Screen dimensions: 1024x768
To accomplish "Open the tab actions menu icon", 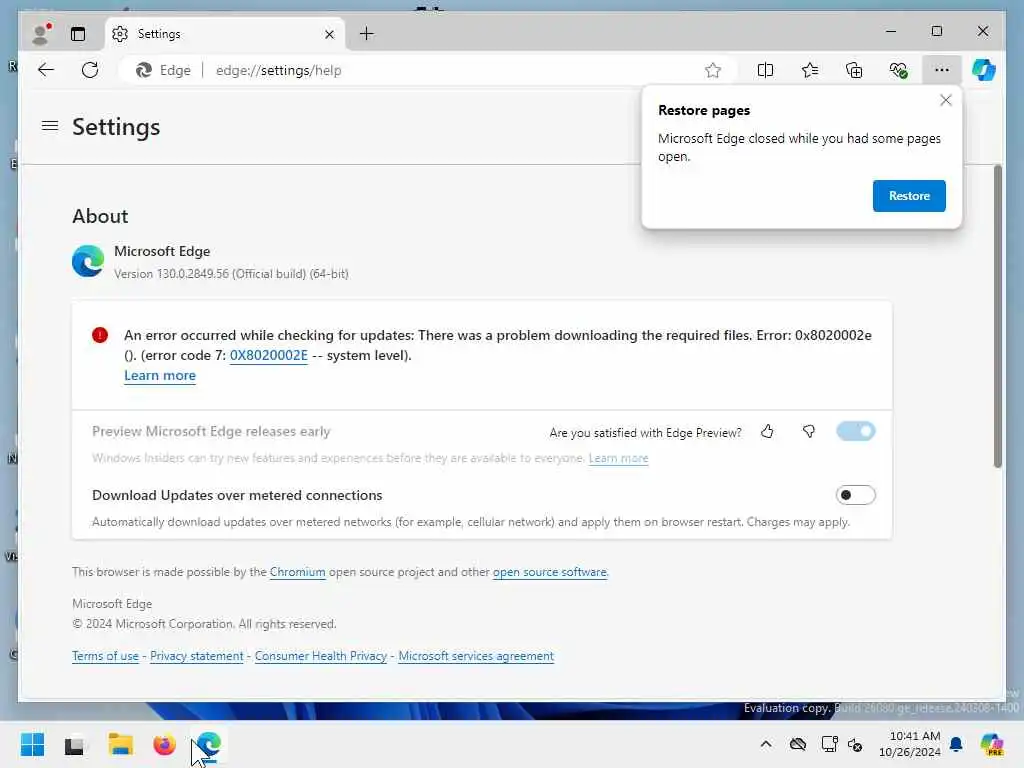I will 78,33.
